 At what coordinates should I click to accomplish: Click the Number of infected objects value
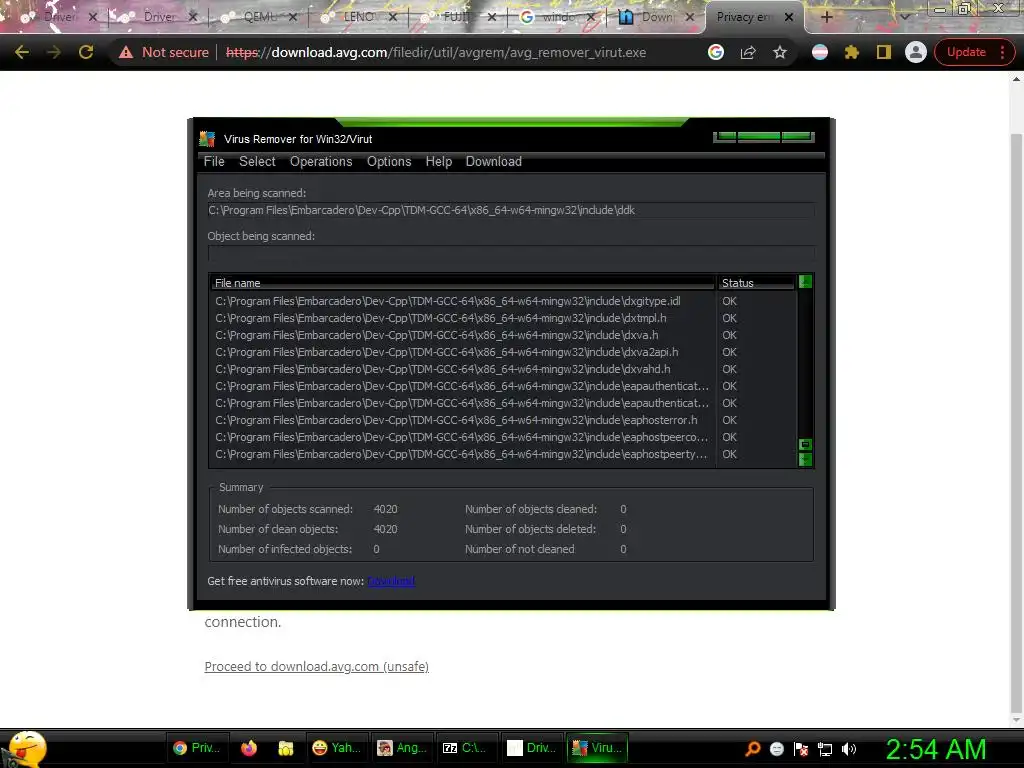click(x=376, y=549)
